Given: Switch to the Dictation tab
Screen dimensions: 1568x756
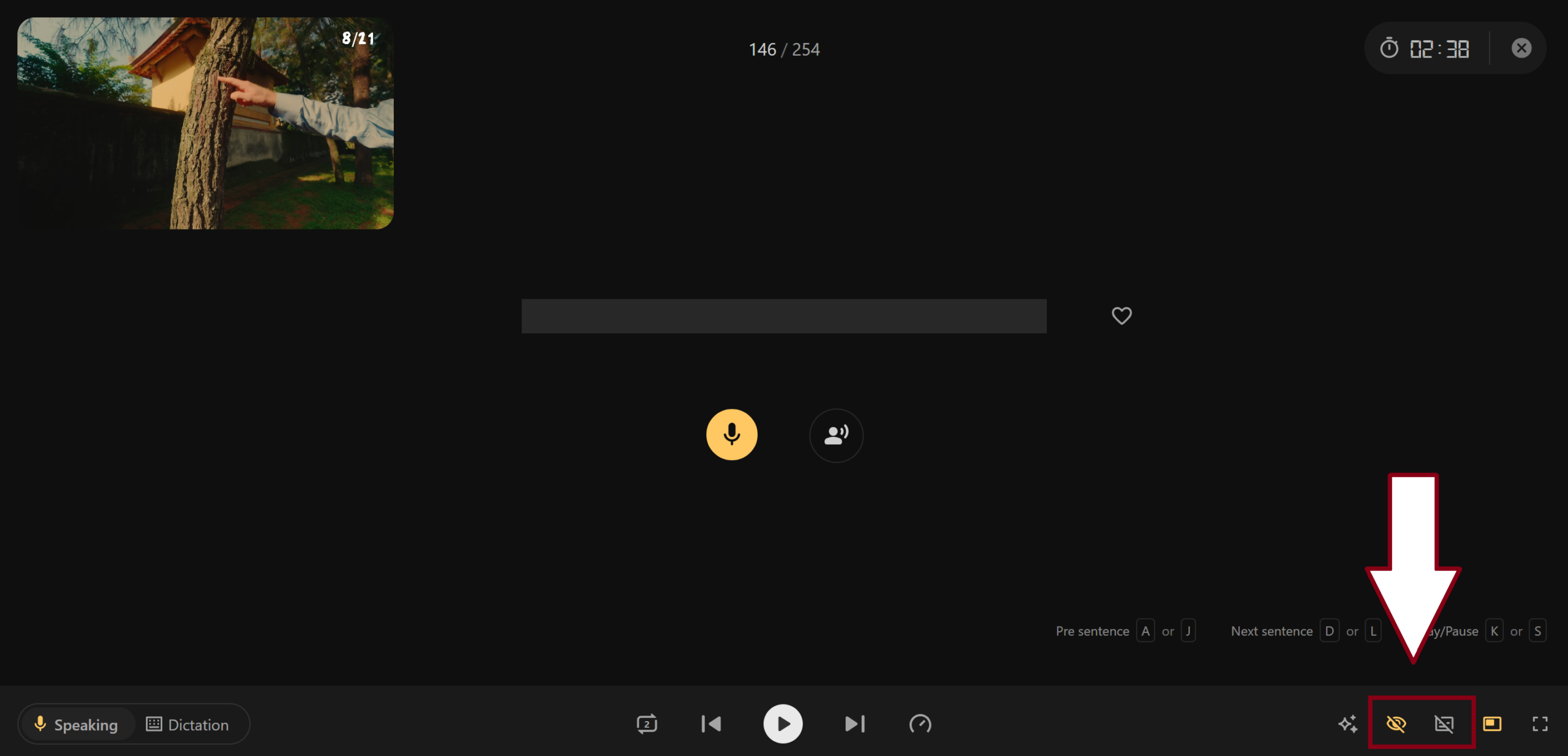Looking at the screenshot, I should click(x=187, y=724).
